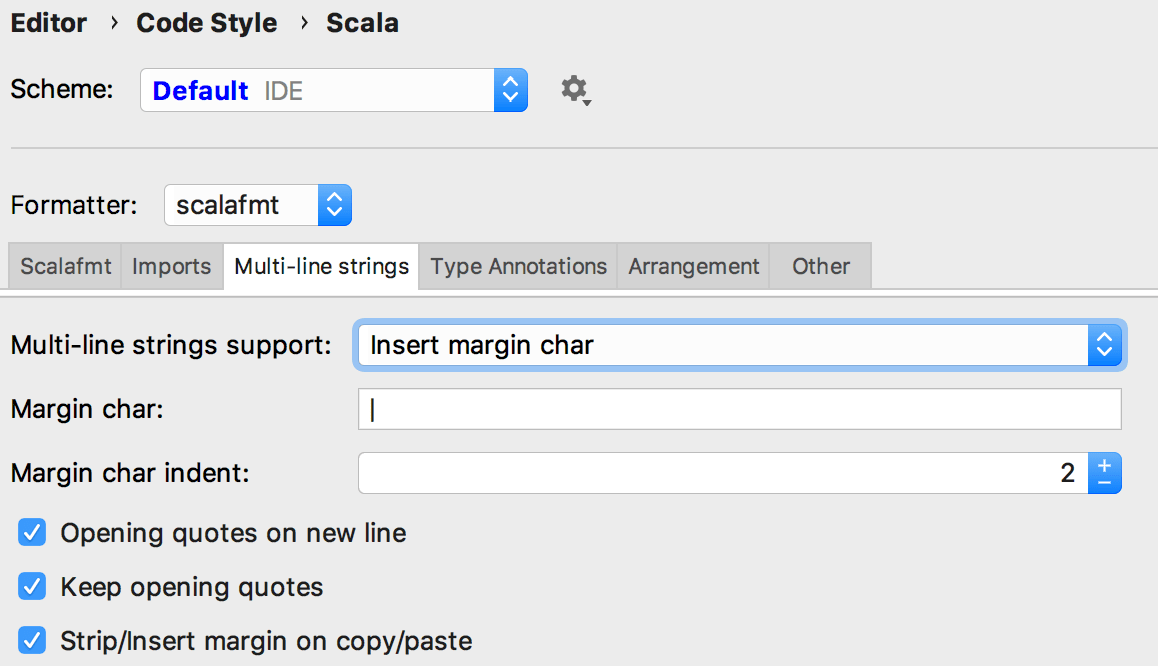Click the plus on Margin char indent stepper
Image resolution: width=1158 pixels, height=666 pixels.
tap(1102, 463)
